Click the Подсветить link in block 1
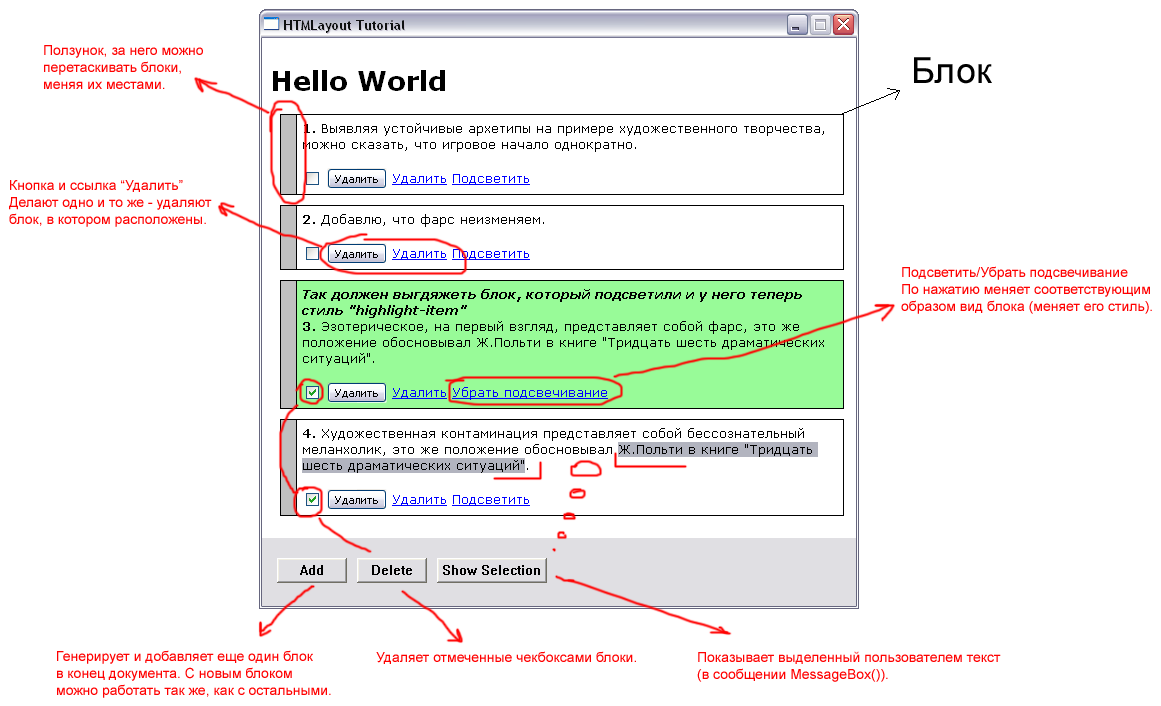Screen dimensions: 1161x706 point(490,179)
